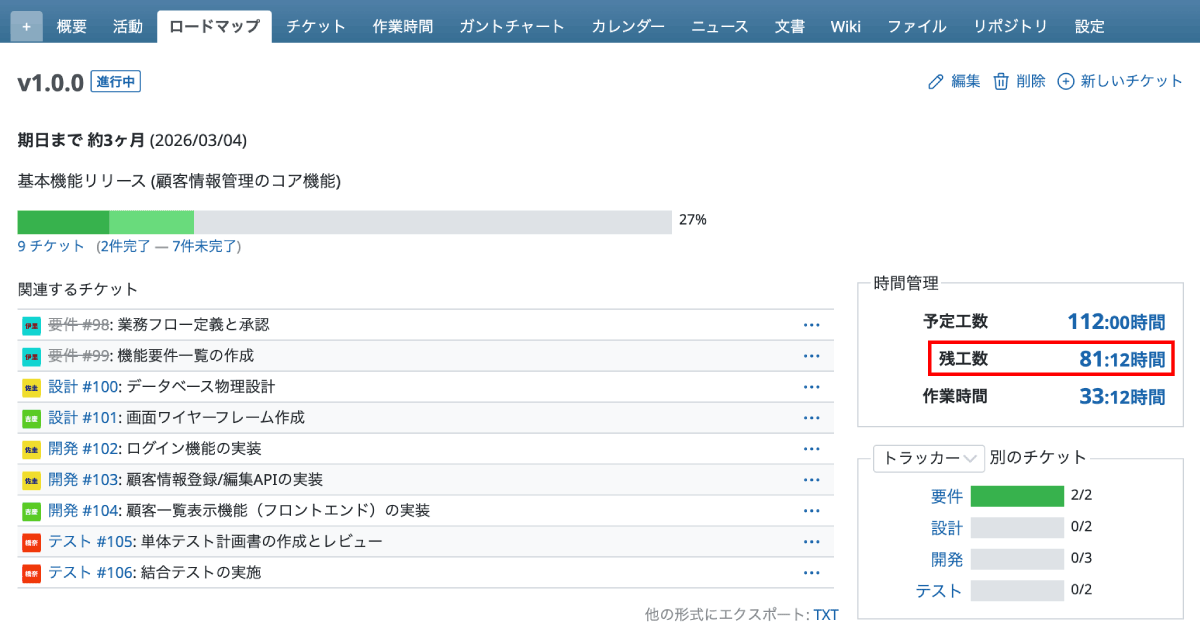1200x630 pixels.
Task: Open ellipsis menu on 開発 #104 row
Action: (x=811, y=511)
